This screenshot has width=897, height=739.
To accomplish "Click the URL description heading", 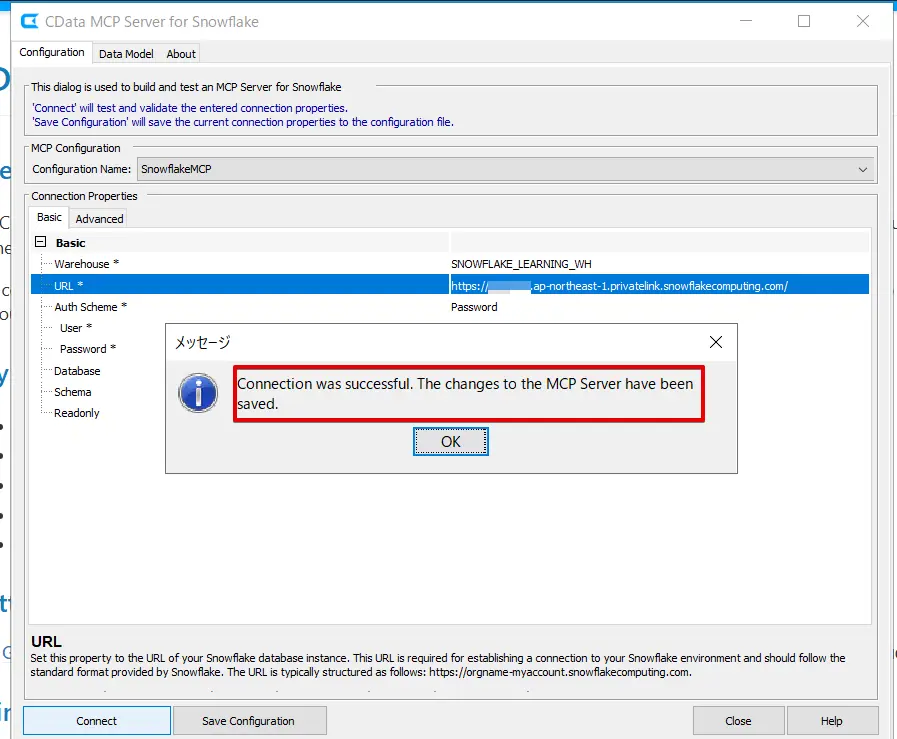I will (46, 641).
